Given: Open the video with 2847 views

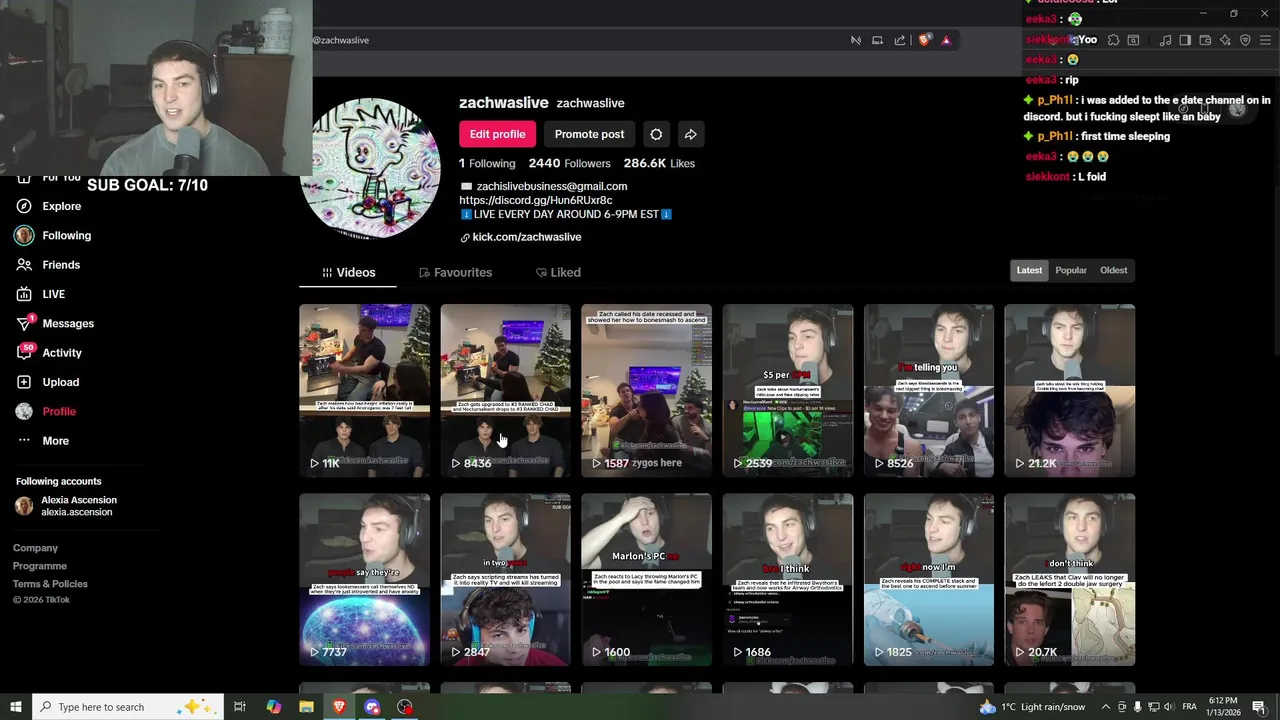Looking at the screenshot, I should tap(505, 579).
